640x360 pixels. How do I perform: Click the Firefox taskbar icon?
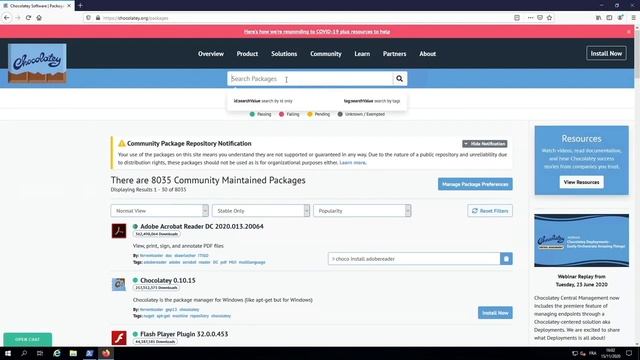tap(106, 353)
